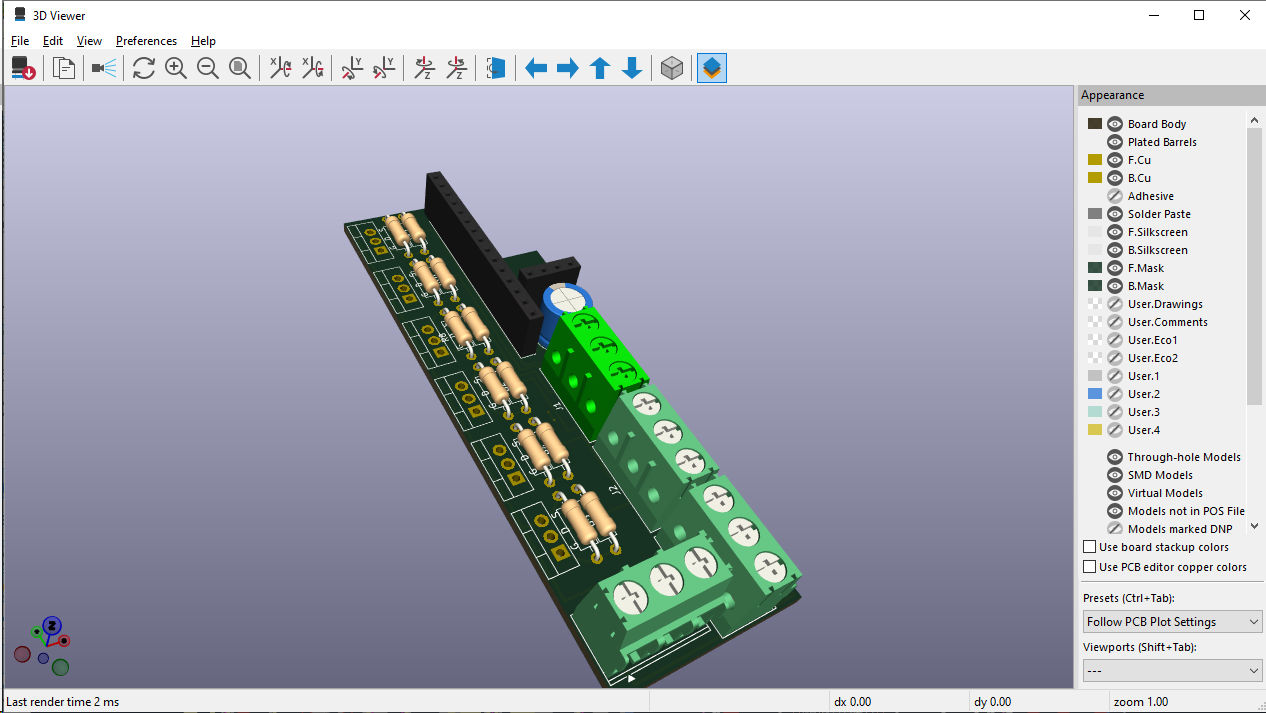Click Appearance panel scrollbar down arrow

point(1255,526)
